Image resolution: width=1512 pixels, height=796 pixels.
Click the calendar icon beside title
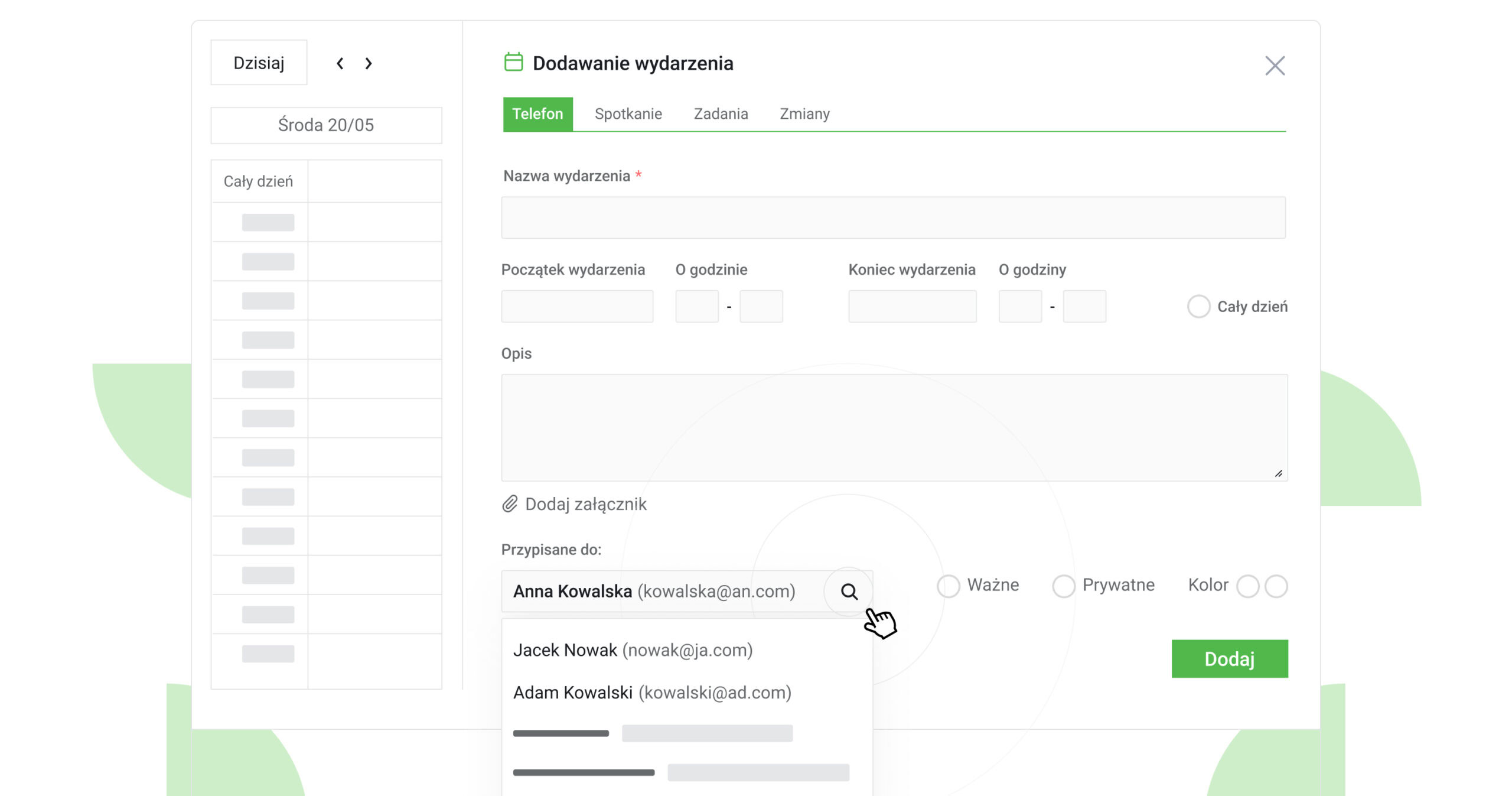tap(513, 62)
